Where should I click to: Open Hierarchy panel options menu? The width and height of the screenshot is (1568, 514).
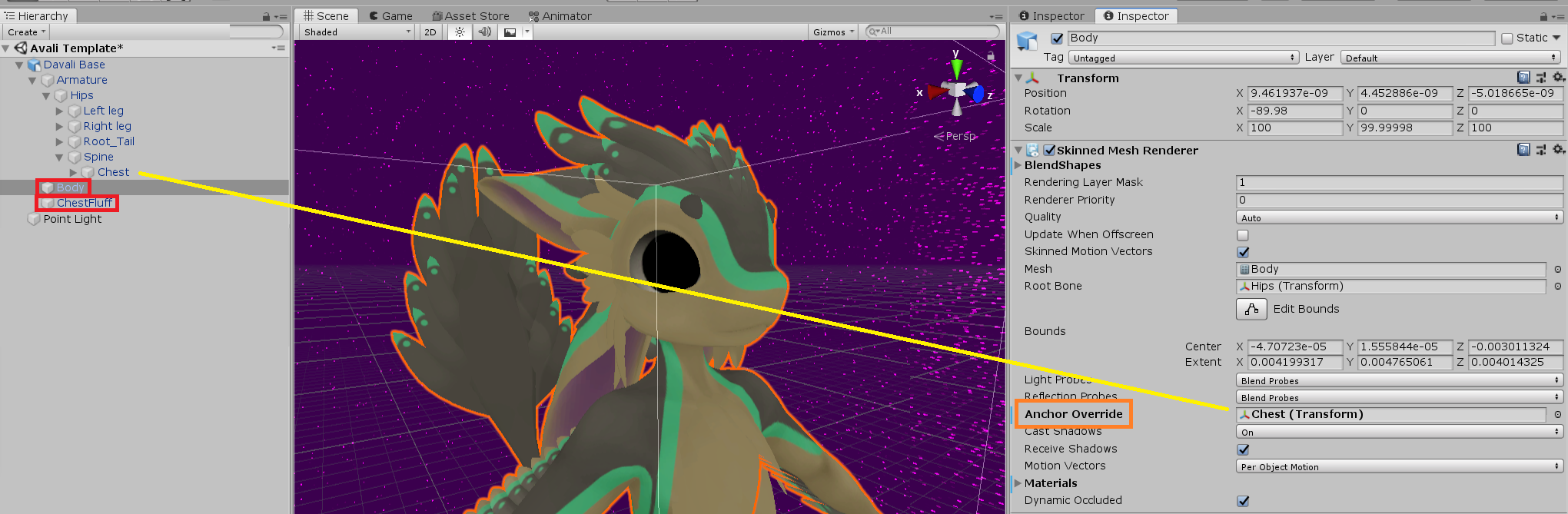(281, 16)
